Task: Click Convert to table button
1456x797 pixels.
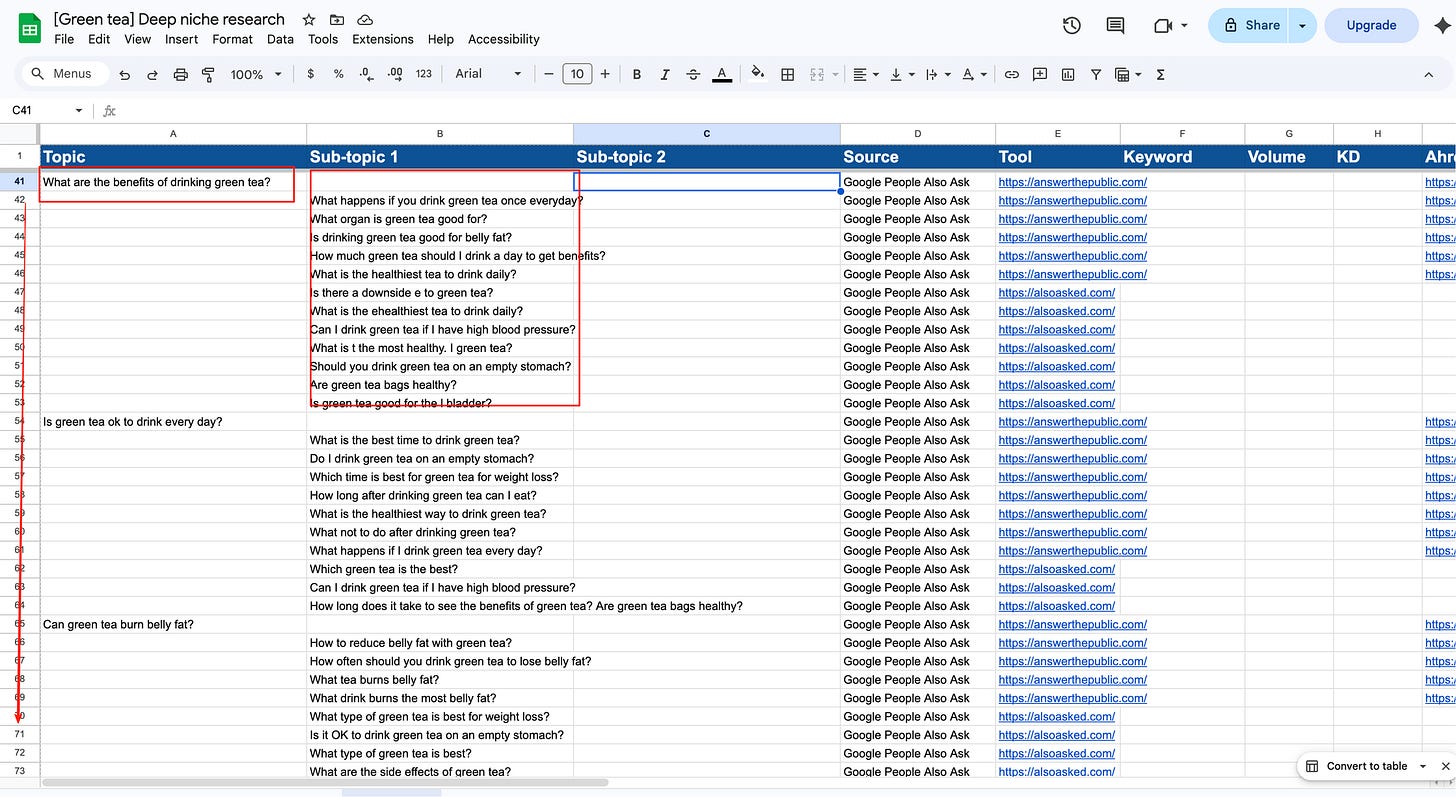Action: (x=1356, y=766)
